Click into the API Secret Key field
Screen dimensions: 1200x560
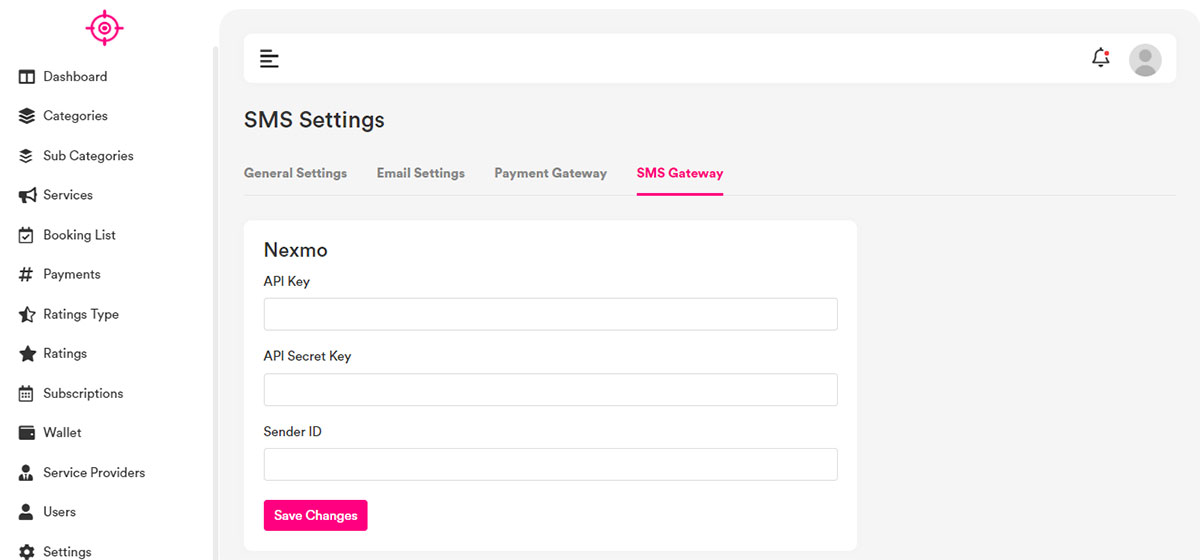coord(550,390)
